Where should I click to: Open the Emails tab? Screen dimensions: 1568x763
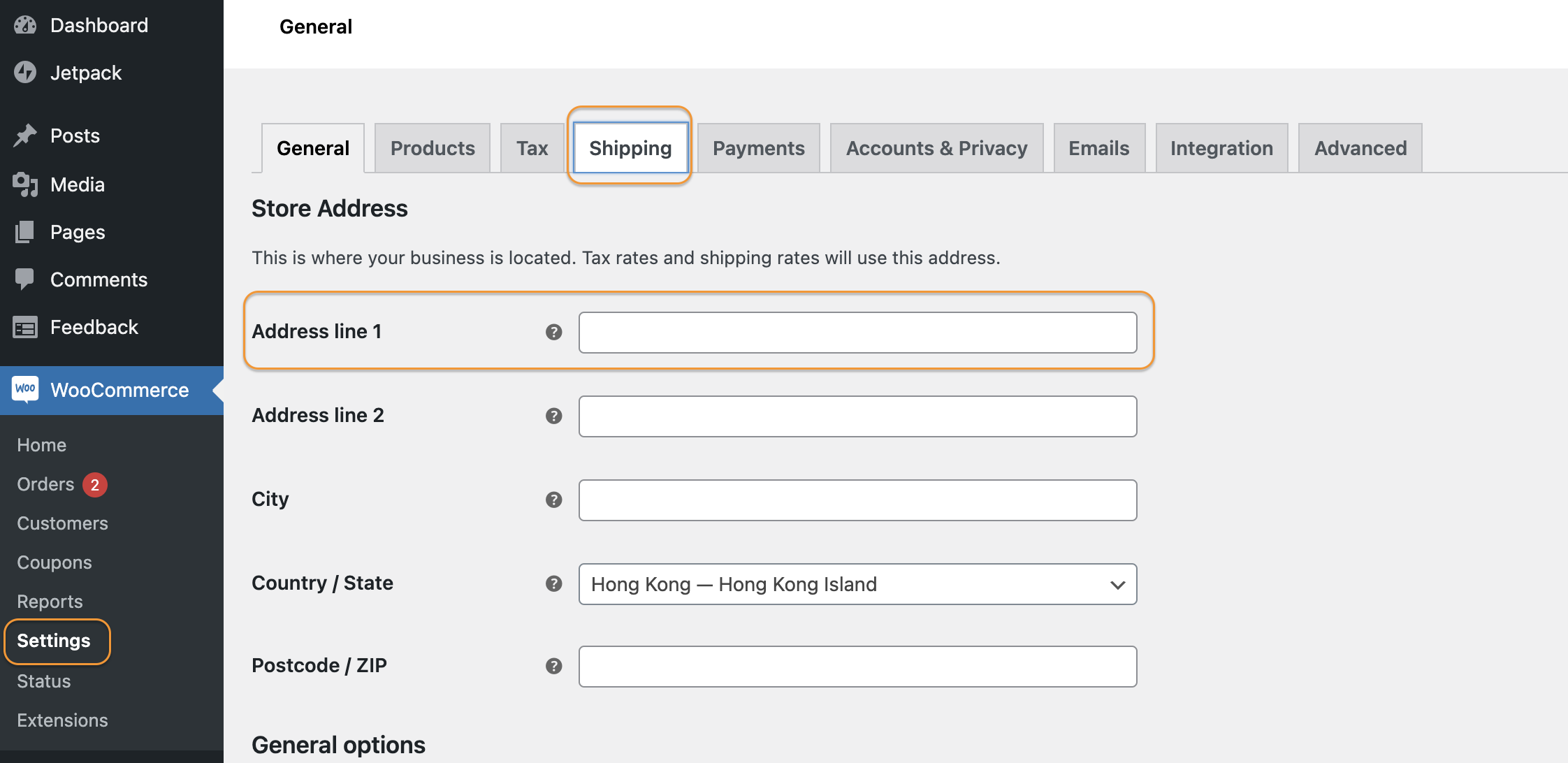coord(1099,148)
